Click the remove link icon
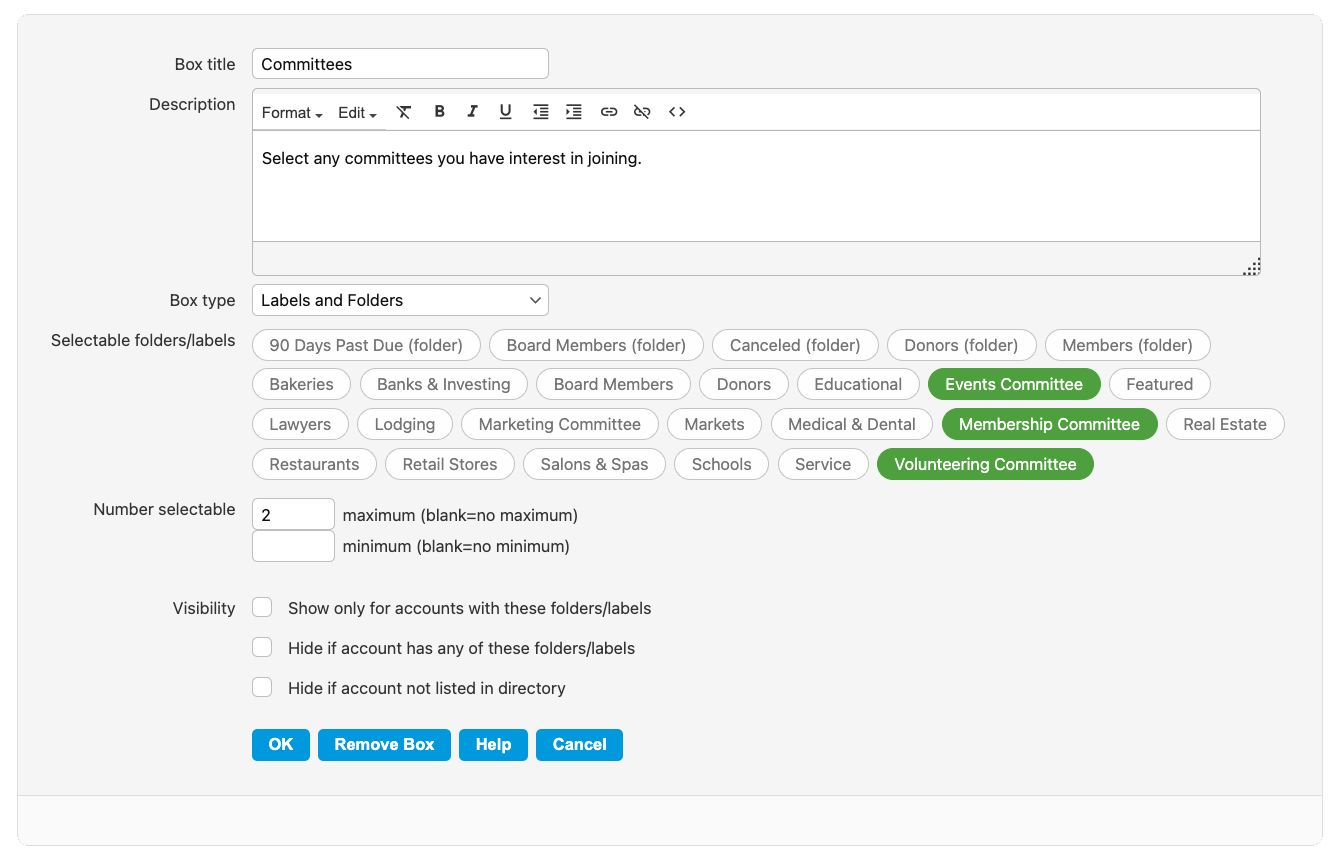This screenshot has height=856, width=1341. click(643, 112)
